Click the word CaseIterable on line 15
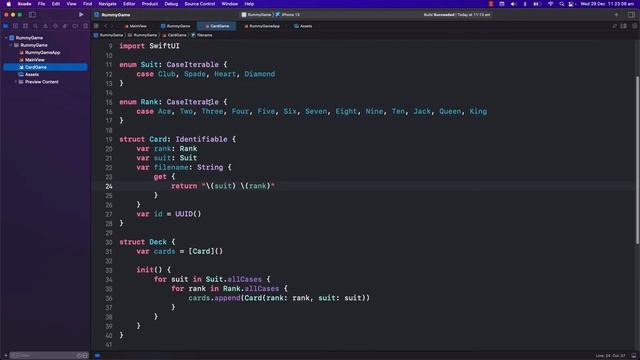Screen dimensions: 640x360 (x=192, y=102)
